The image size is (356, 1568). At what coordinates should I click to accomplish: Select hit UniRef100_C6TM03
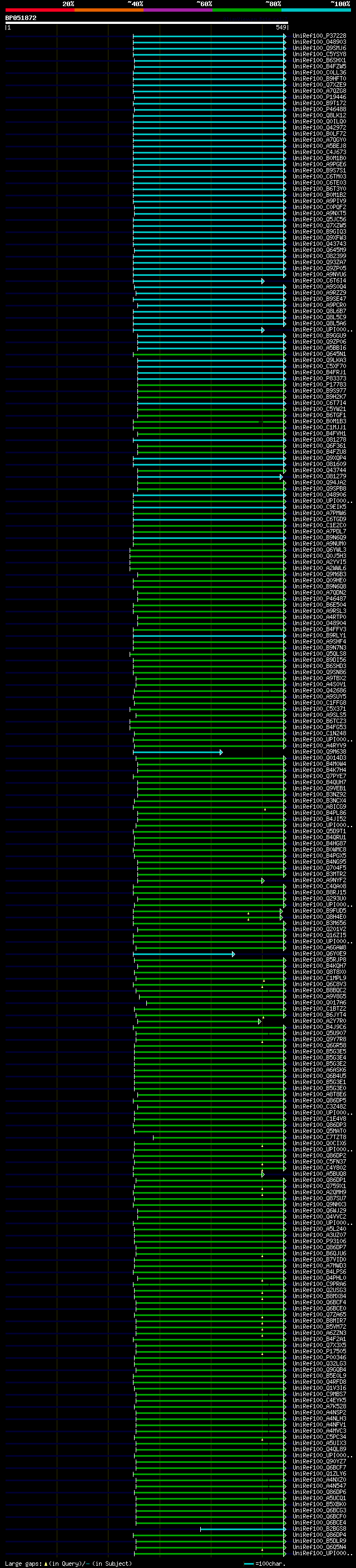point(319,177)
